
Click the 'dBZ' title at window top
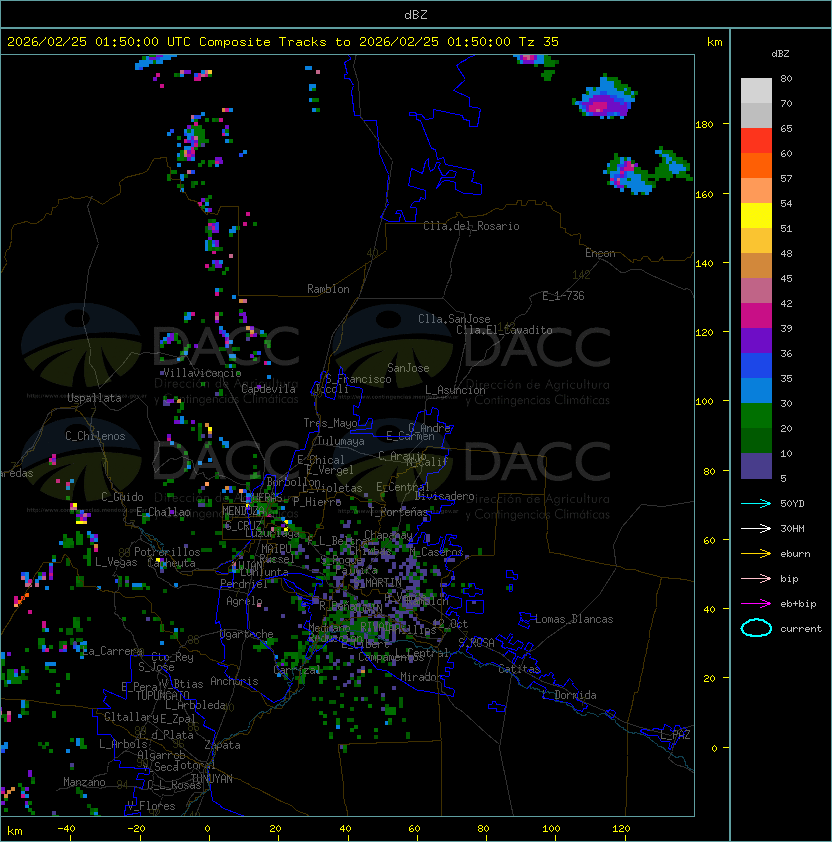tap(416, 14)
